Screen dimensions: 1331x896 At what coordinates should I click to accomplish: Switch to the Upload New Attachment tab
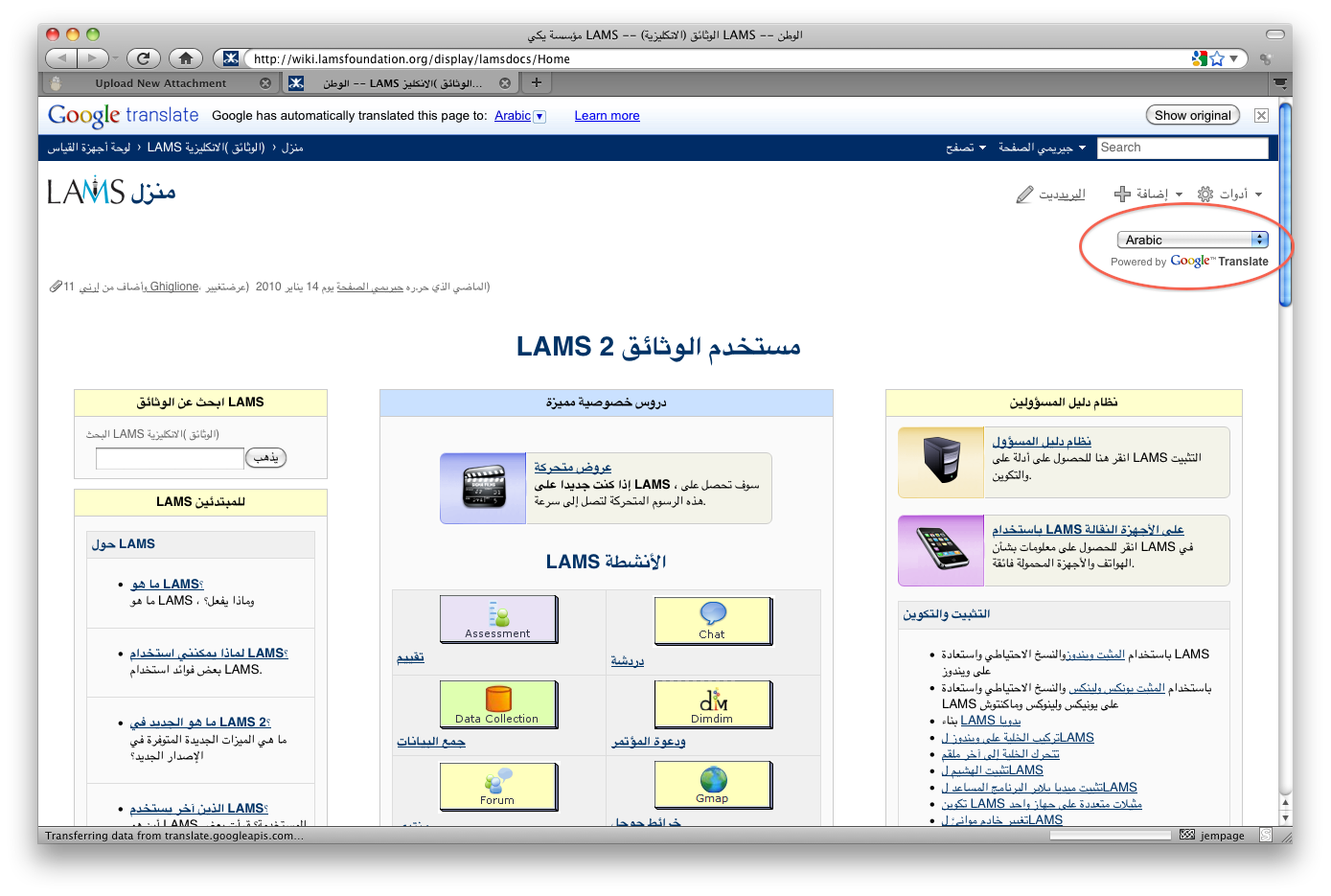tap(160, 83)
